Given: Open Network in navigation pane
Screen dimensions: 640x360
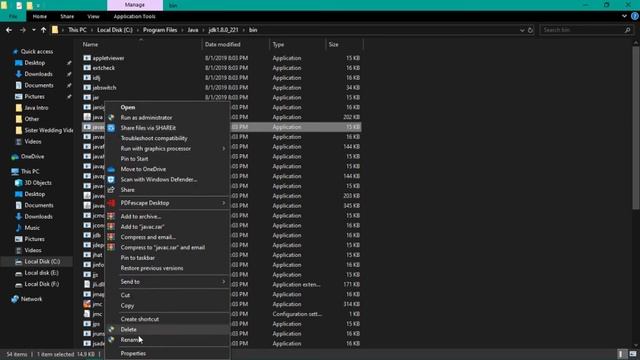Looking at the screenshot, I should (x=31, y=299).
